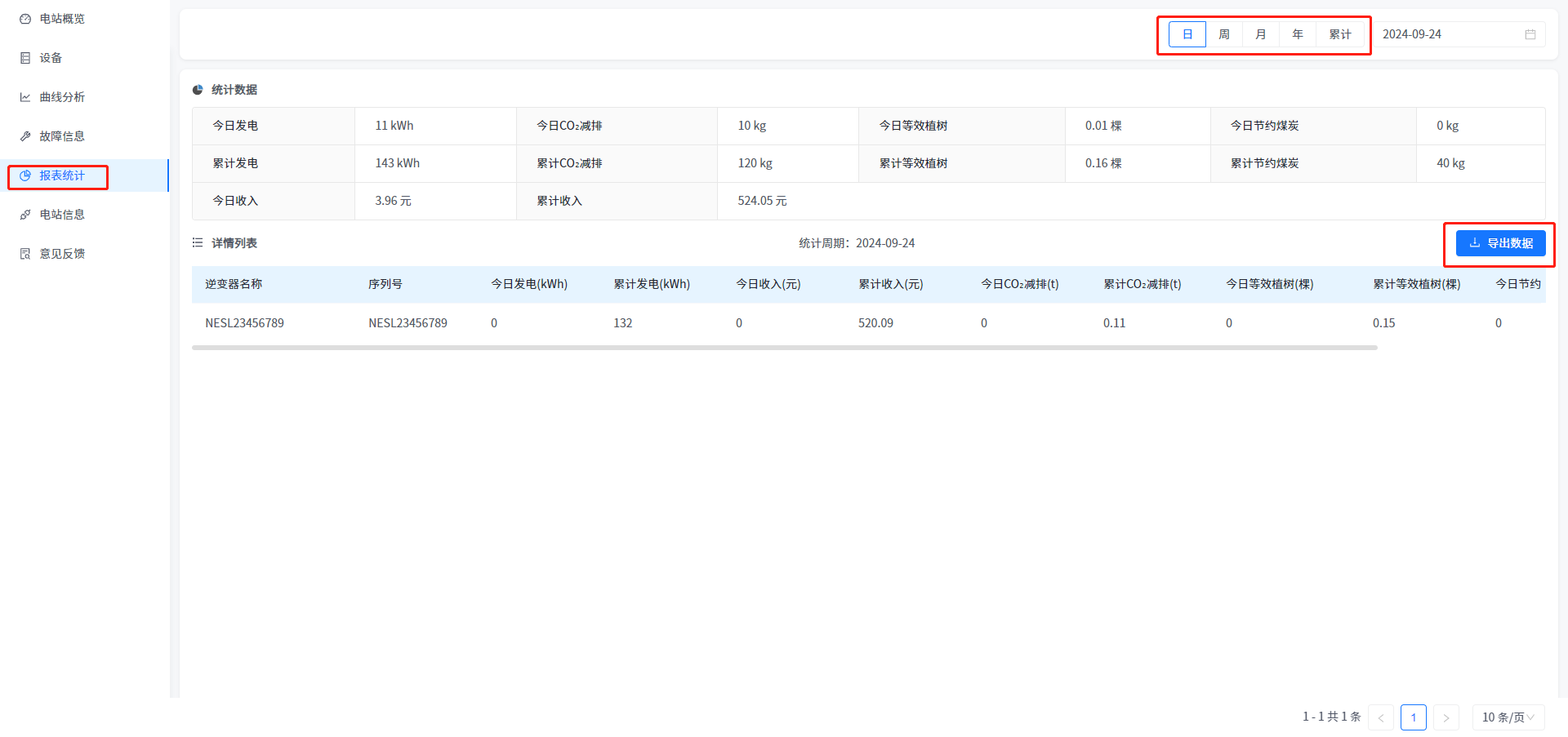Click the 意见反馈 feedback icon
Viewport: 1568px width, 737px height.
25,254
